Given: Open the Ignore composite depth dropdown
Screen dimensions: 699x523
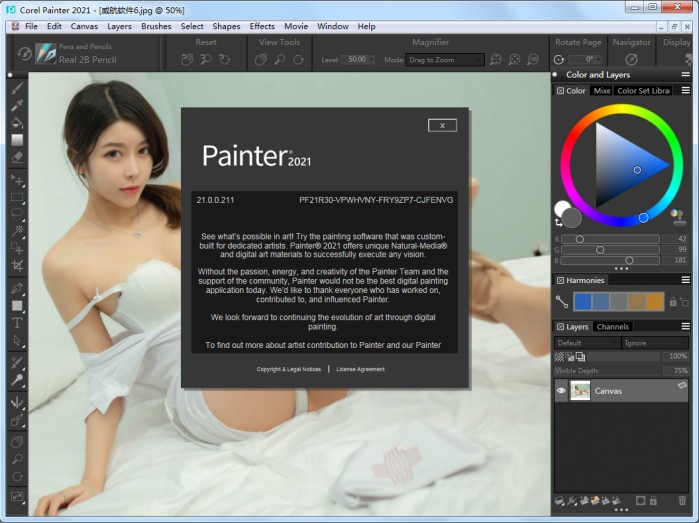Looking at the screenshot, I should (654, 343).
